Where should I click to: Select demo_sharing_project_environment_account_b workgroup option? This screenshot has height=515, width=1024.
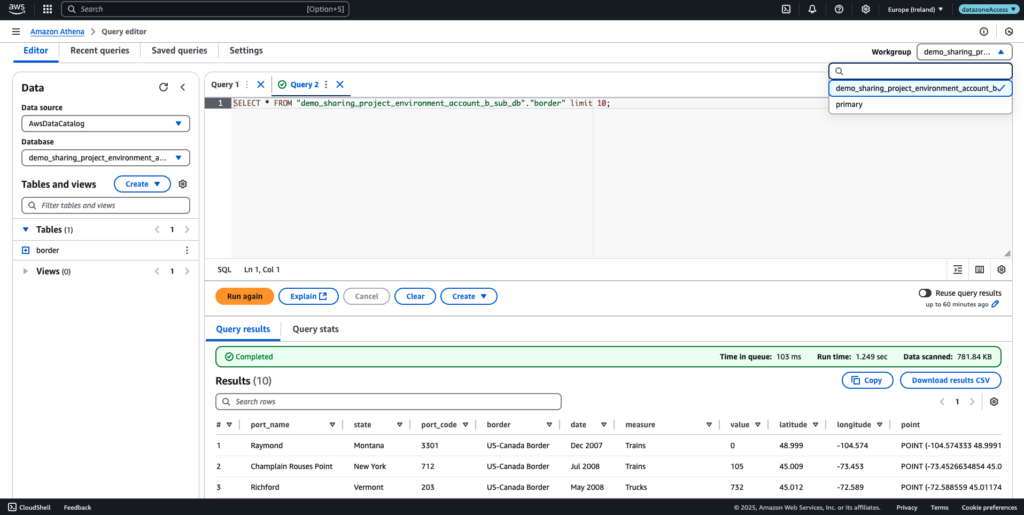pyautogui.click(x=920, y=87)
